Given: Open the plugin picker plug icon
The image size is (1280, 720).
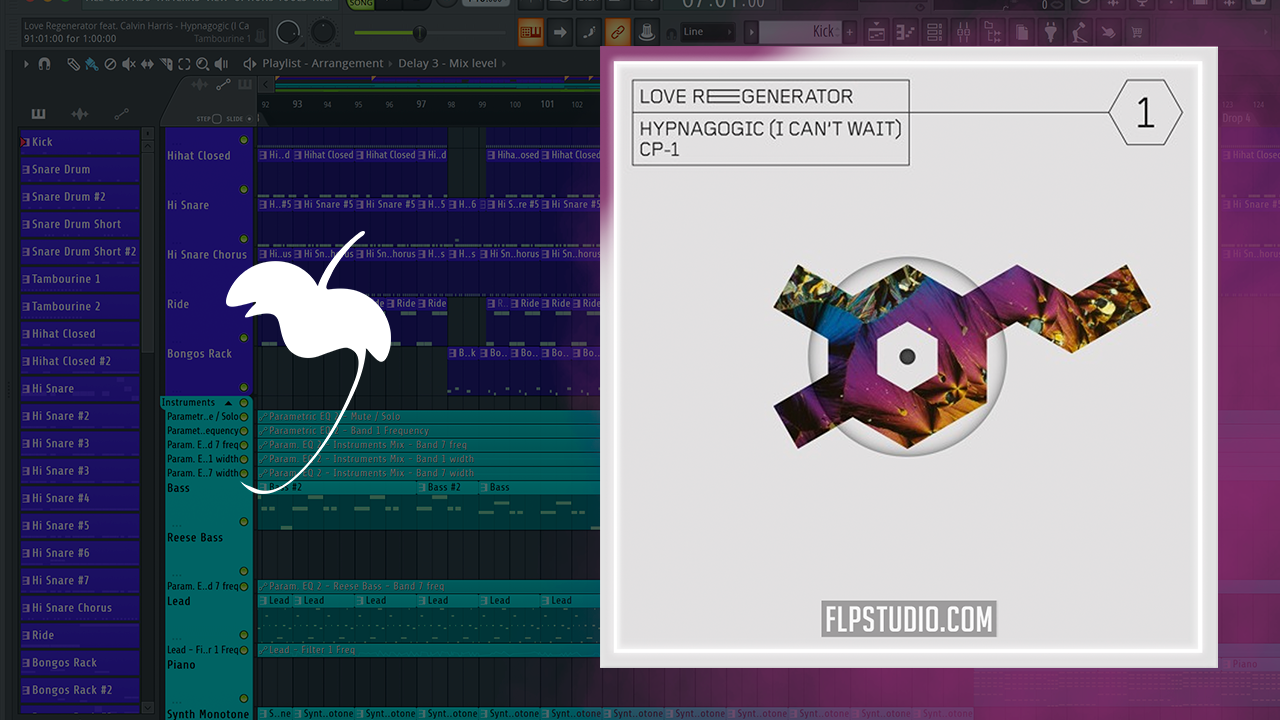Looking at the screenshot, I should tap(1051, 33).
